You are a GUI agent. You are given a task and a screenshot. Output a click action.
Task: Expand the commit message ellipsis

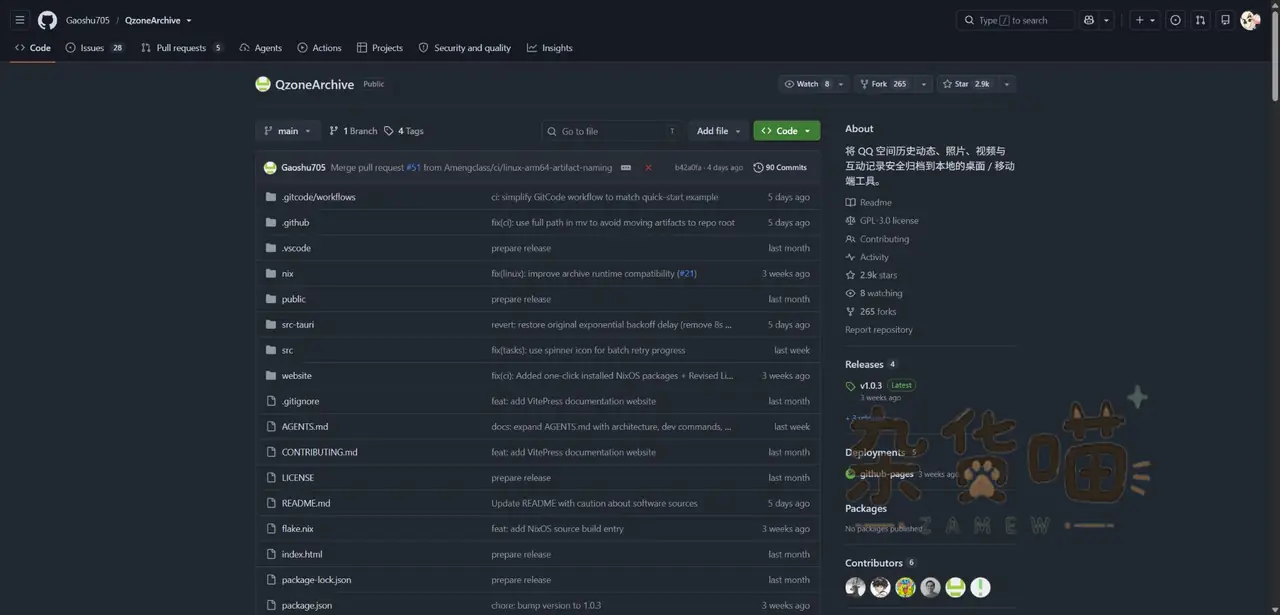click(x=626, y=167)
